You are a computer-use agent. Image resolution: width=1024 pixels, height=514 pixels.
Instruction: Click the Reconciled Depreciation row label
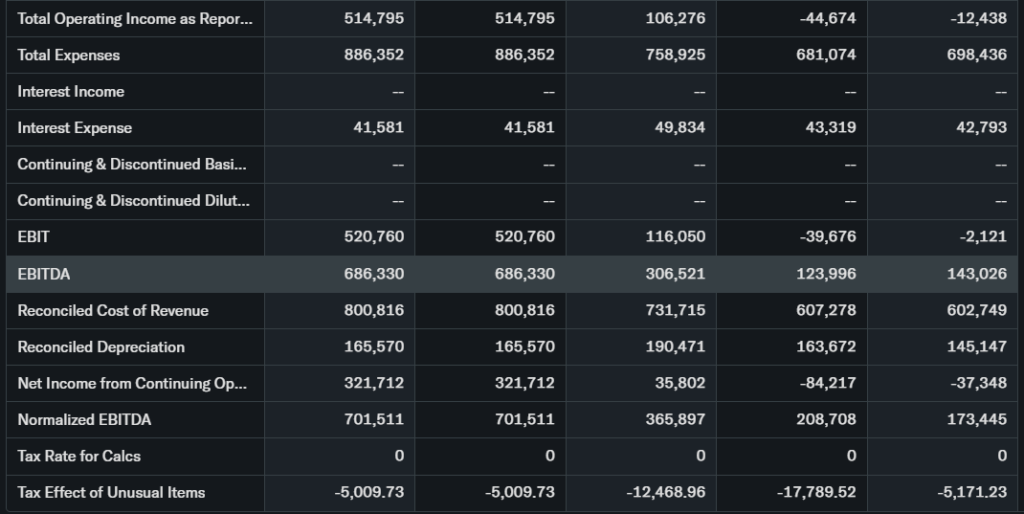pos(101,347)
